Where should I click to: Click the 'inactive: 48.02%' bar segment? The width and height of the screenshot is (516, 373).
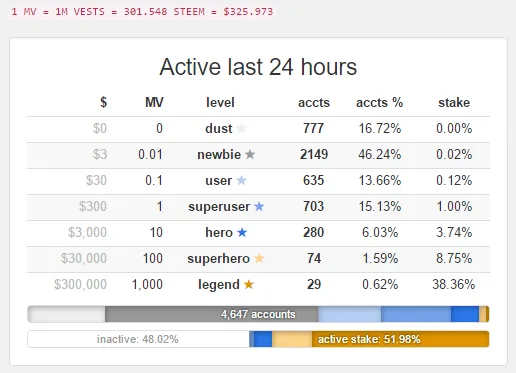[x=138, y=339]
